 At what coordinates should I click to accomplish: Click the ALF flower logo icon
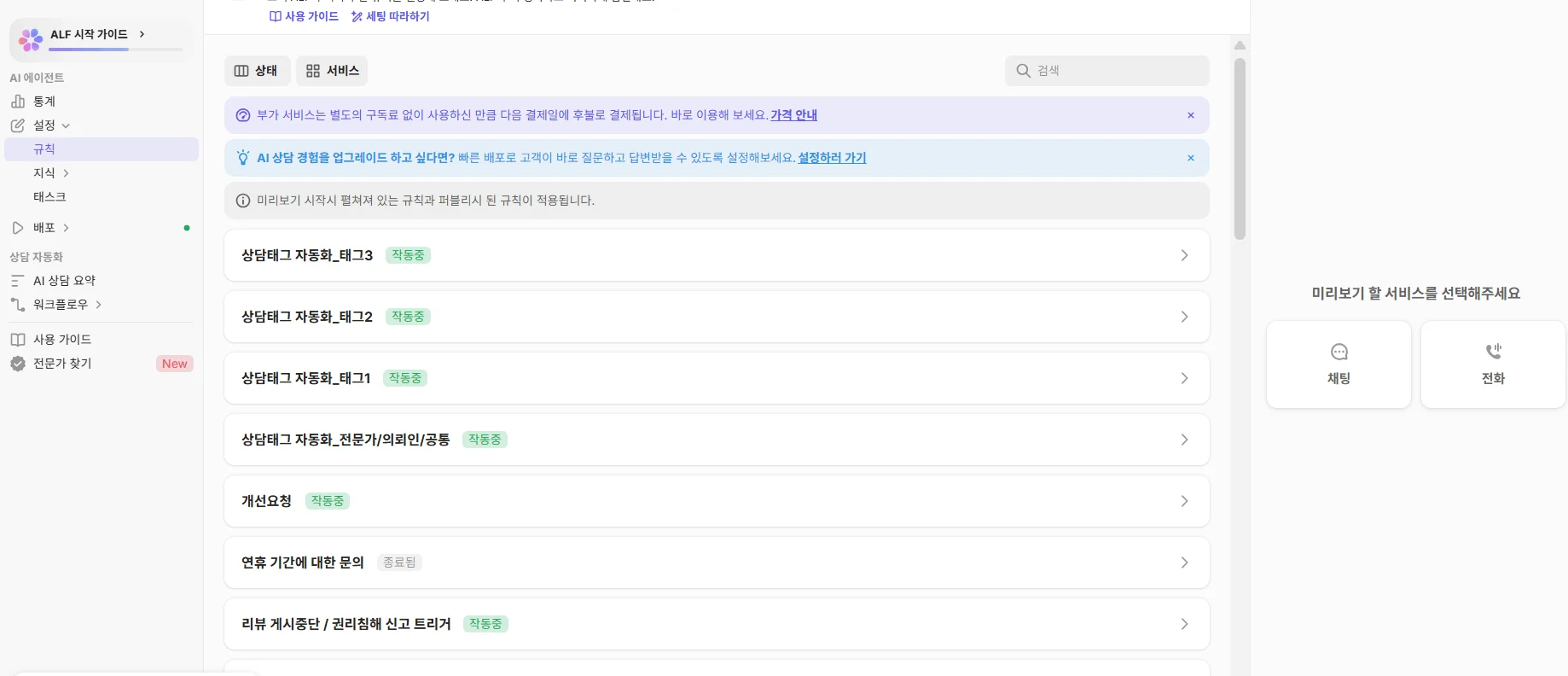tap(31, 39)
